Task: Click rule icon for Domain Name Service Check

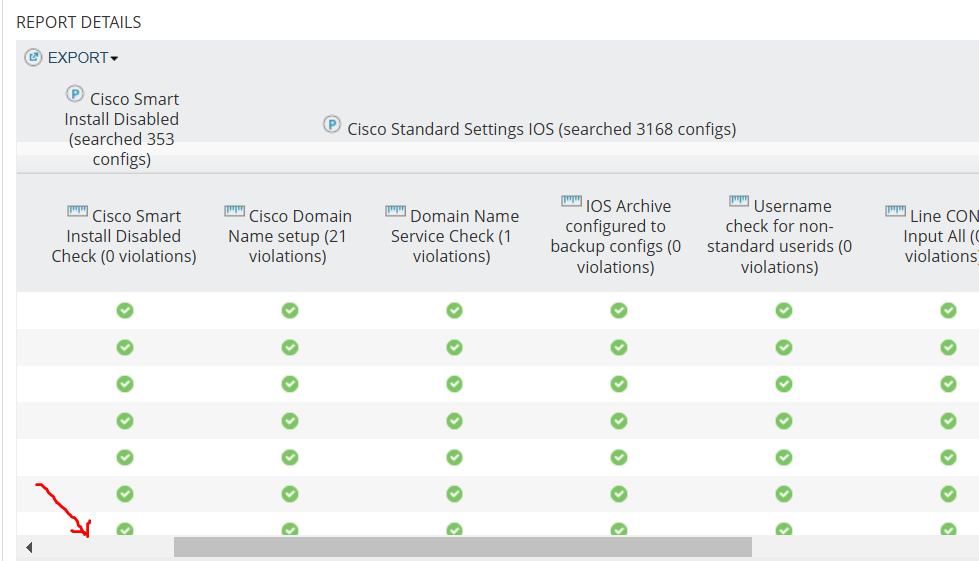Action: coord(395,212)
